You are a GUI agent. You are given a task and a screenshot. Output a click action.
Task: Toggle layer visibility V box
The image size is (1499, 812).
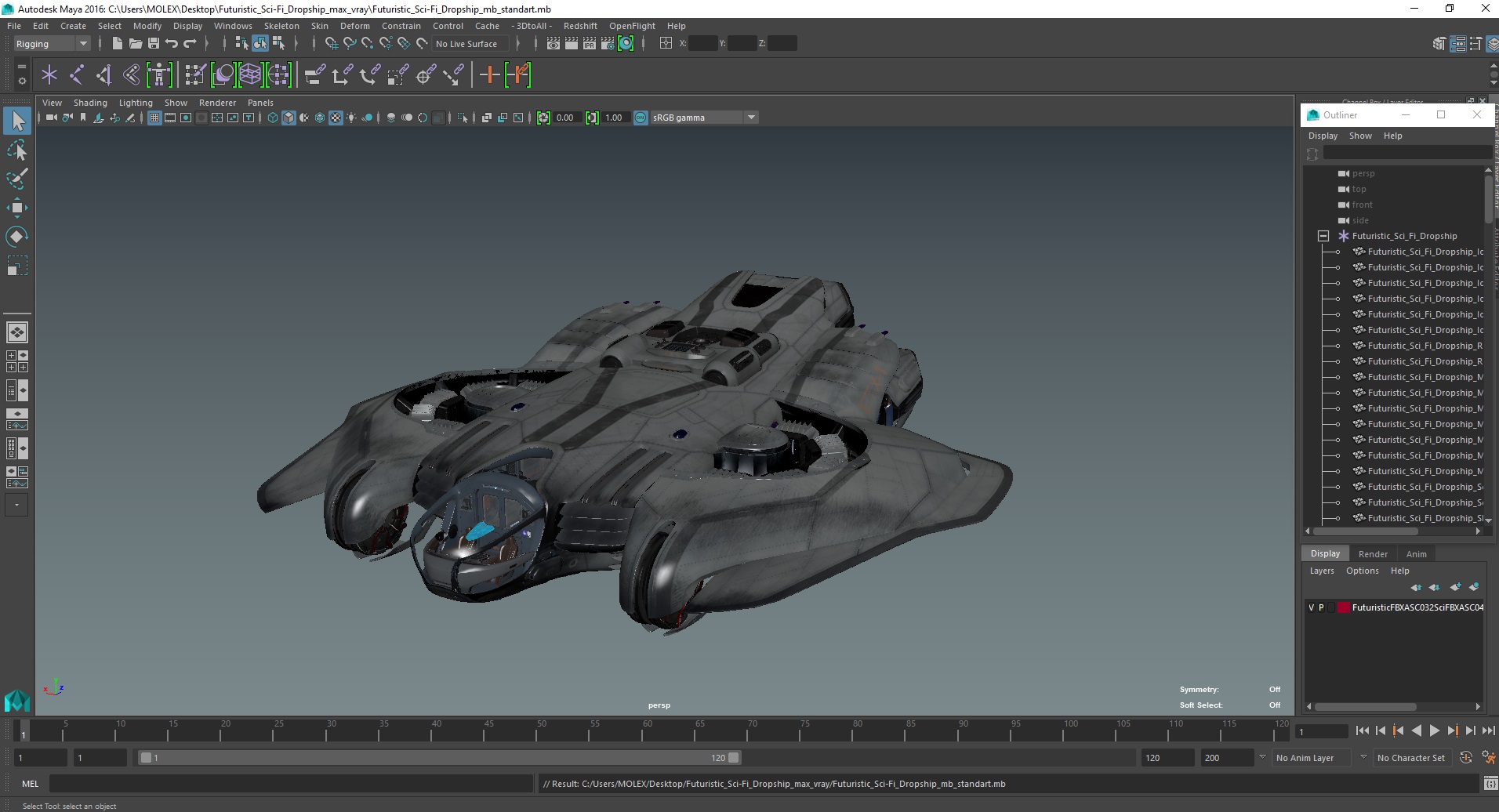1311,607
